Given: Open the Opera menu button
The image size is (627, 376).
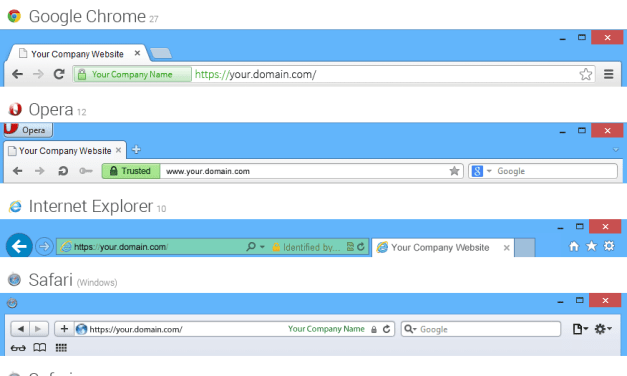Looking at the screenshot, I should (28, 130).
